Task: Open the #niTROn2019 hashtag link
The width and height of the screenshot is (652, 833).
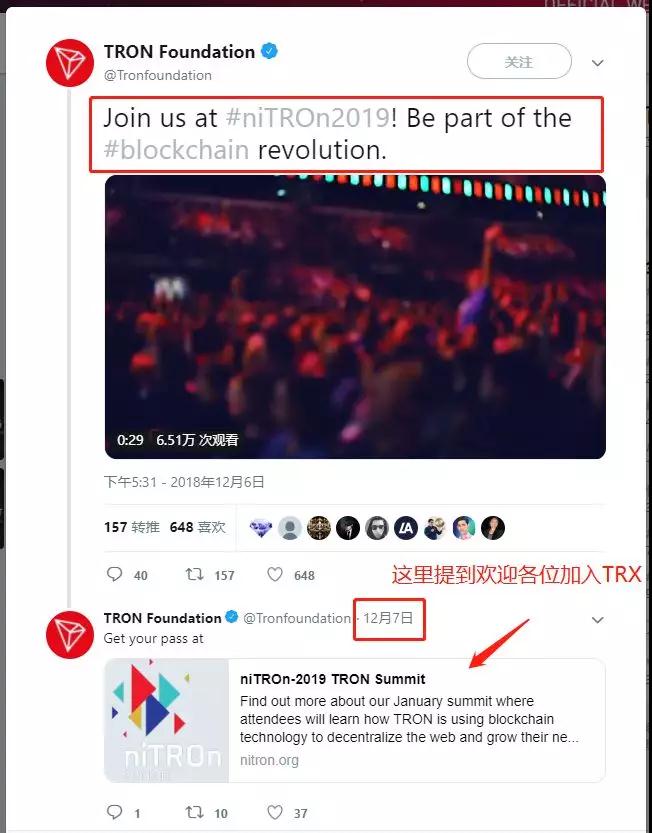Action: [308, 117]
